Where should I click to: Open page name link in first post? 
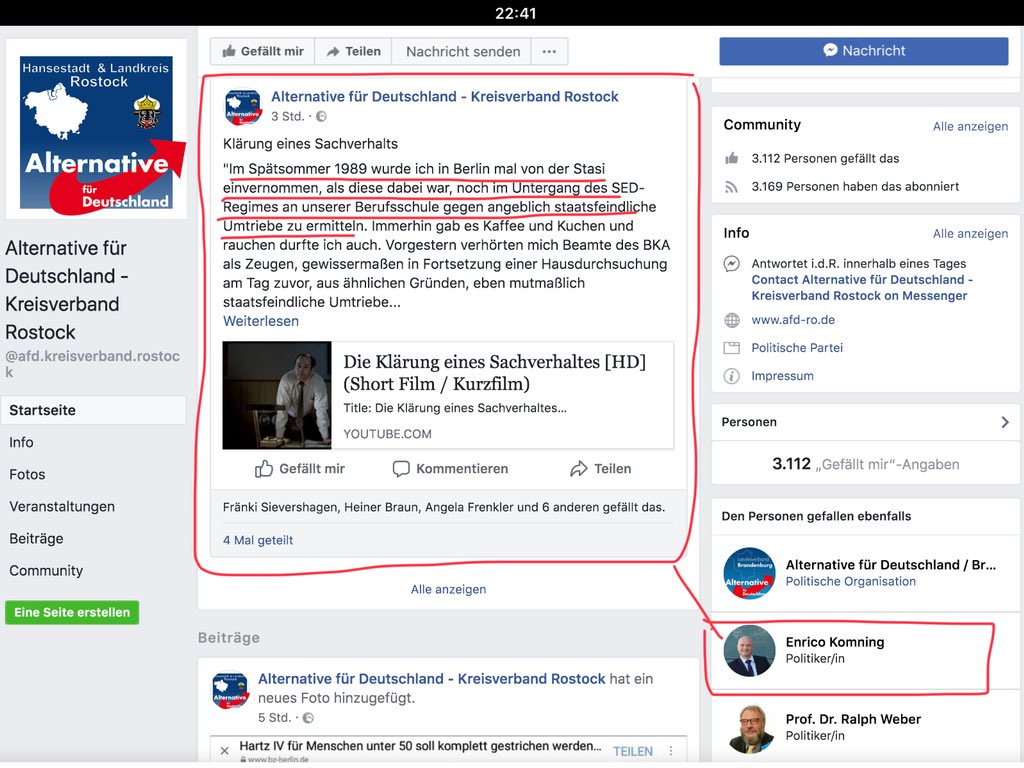tap(445, 97)
